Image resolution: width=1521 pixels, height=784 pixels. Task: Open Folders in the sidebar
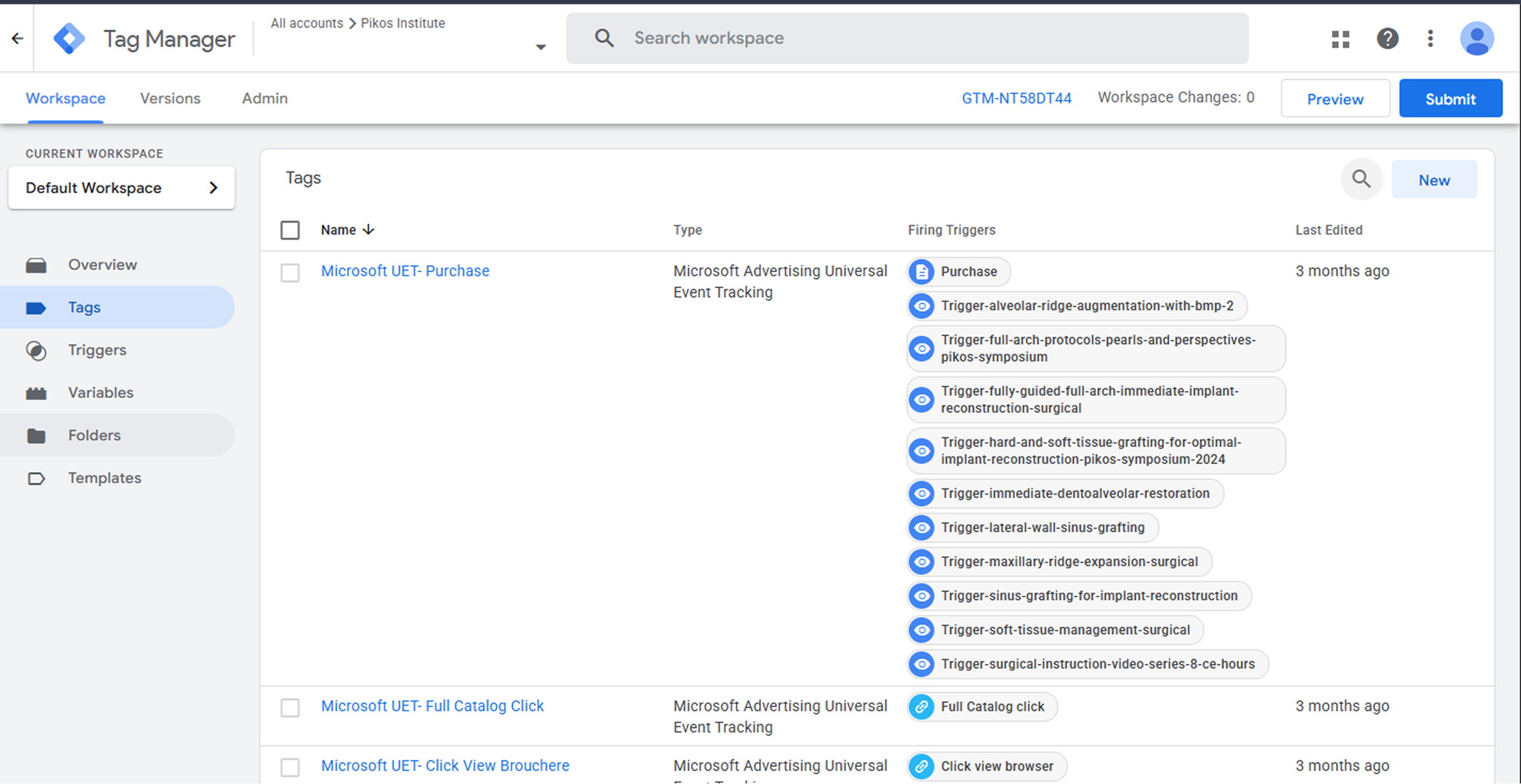click(117, 436)
